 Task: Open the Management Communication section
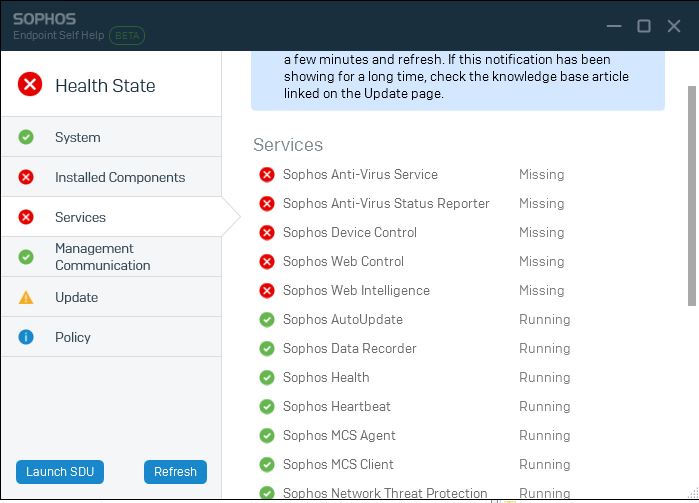pos(111,257)
